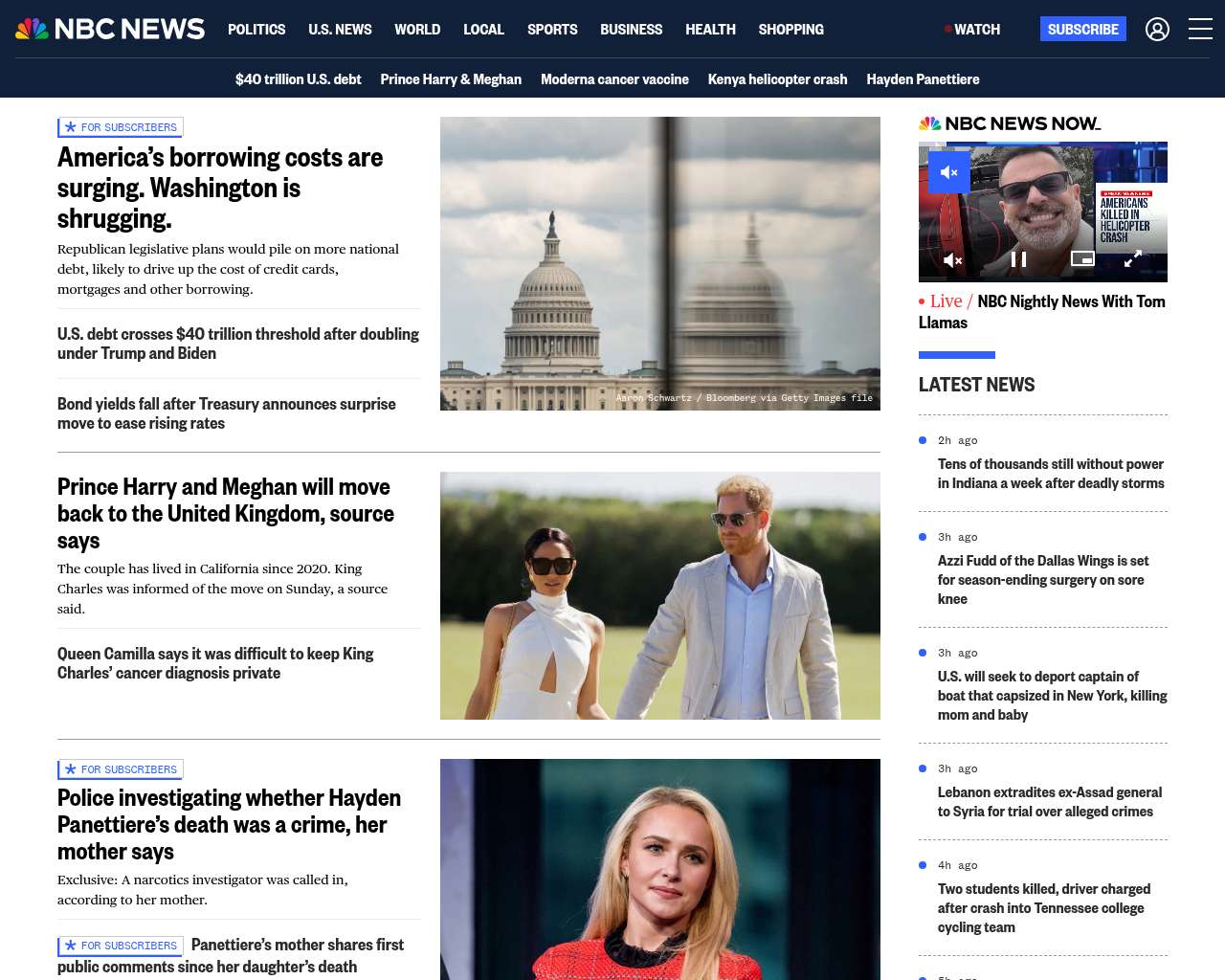Click the Watch live link

972,30
